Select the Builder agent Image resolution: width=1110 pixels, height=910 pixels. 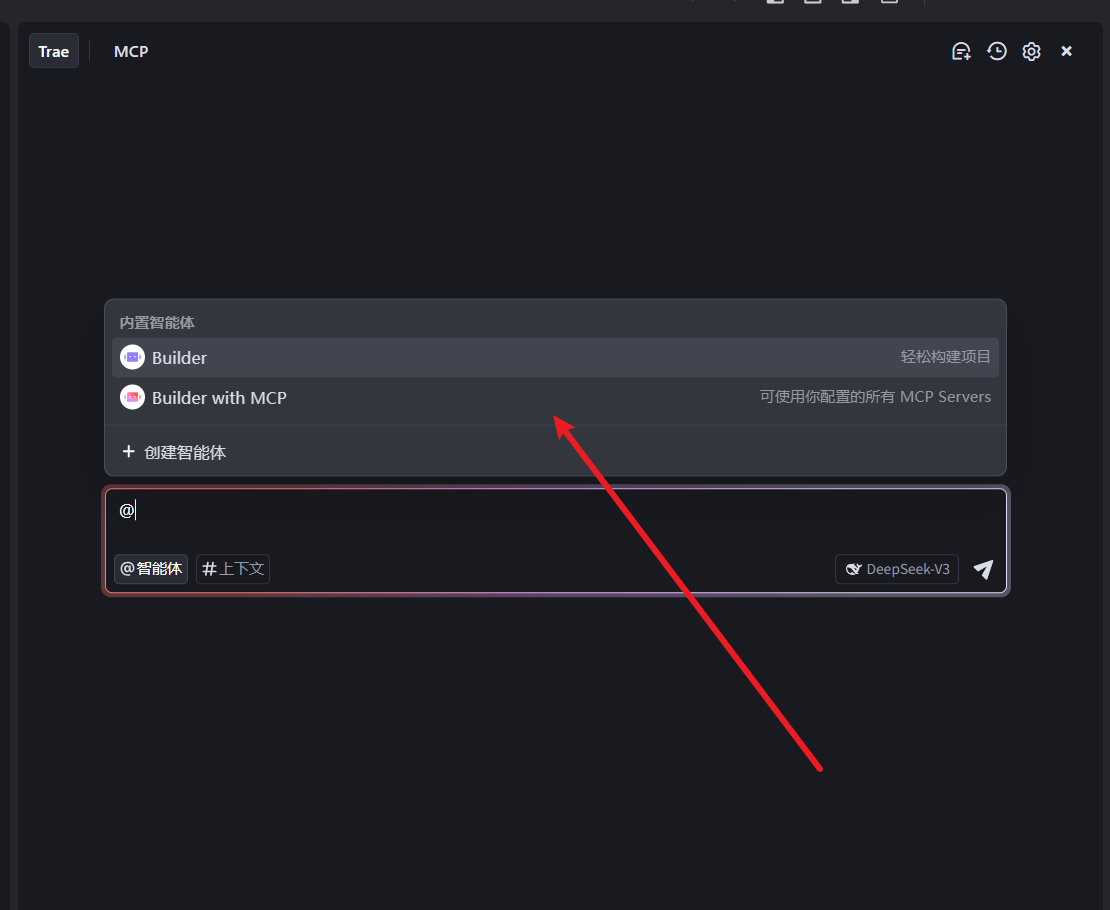pos(555,358)
